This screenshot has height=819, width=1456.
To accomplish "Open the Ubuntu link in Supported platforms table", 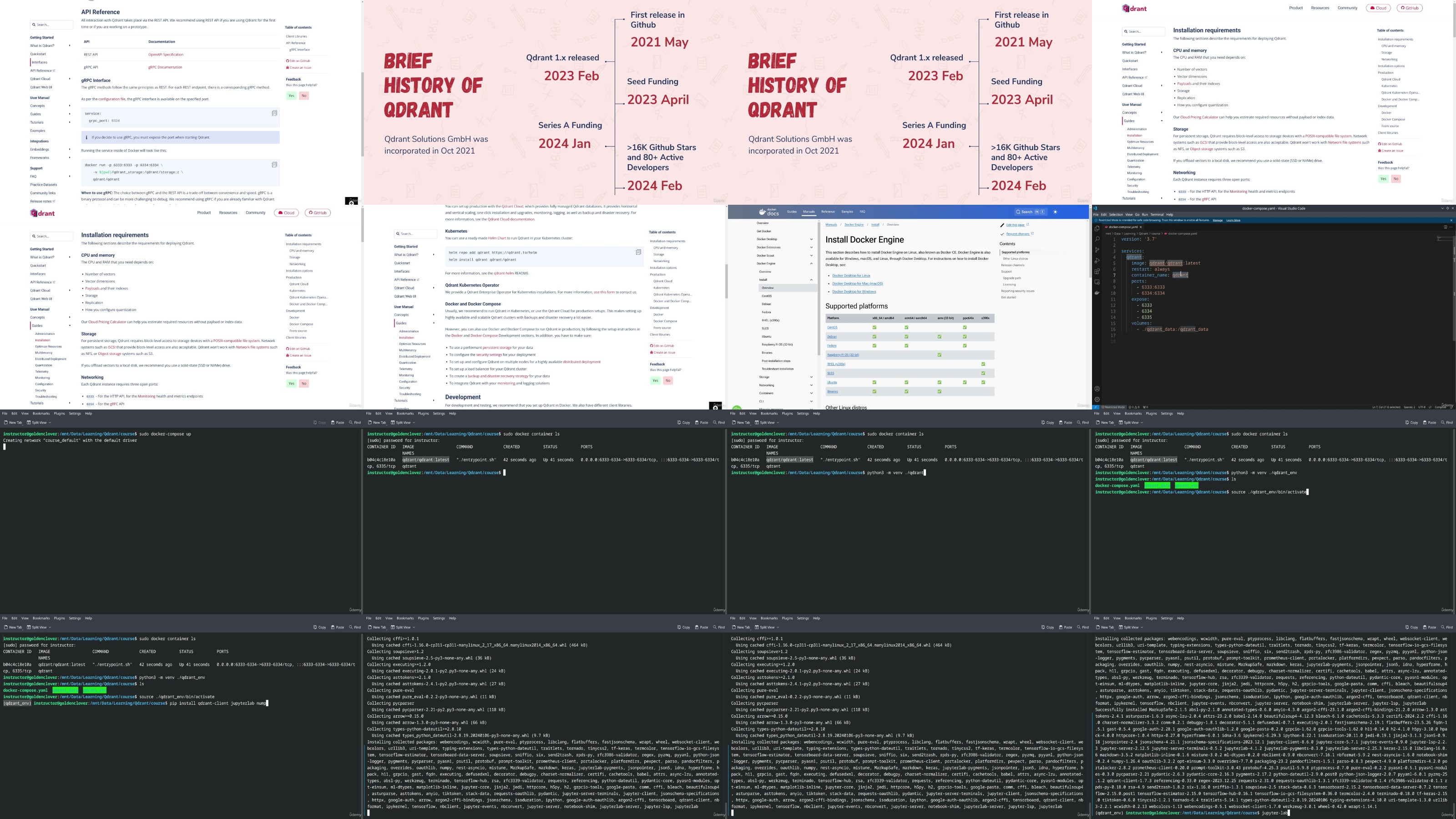I will click(832, 382).
